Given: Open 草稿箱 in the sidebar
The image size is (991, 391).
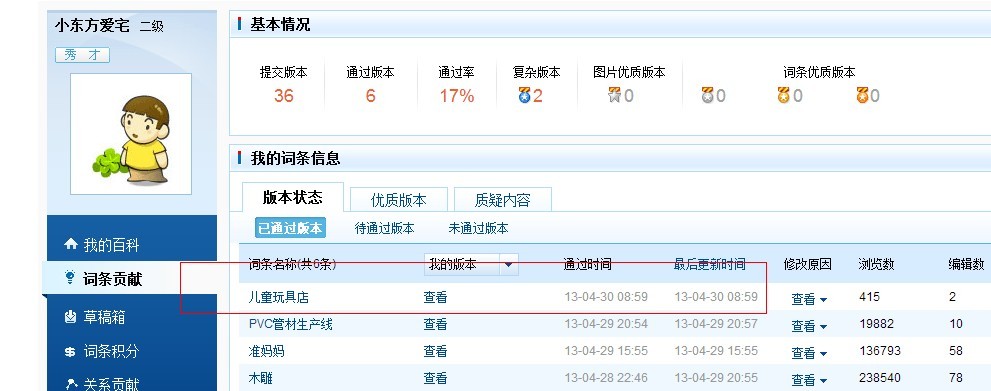Looking at the screenshot, I should 104,317.
